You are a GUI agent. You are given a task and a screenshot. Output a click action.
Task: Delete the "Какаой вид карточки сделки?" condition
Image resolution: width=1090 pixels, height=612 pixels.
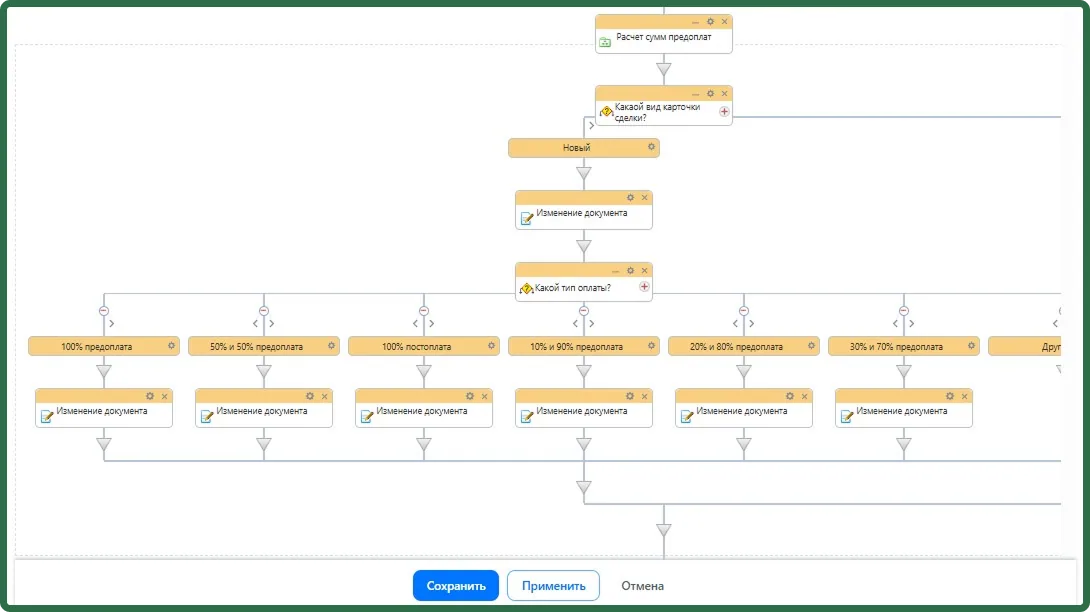click(x=724, y=93)
